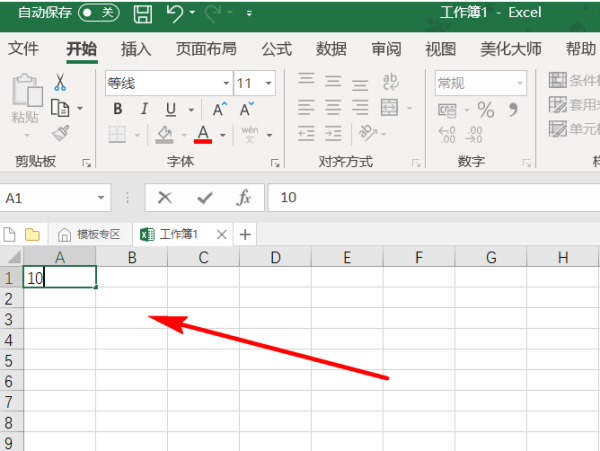600x451 pixels.
Task: Click the Save disk icon
Action: click(143, 13)
